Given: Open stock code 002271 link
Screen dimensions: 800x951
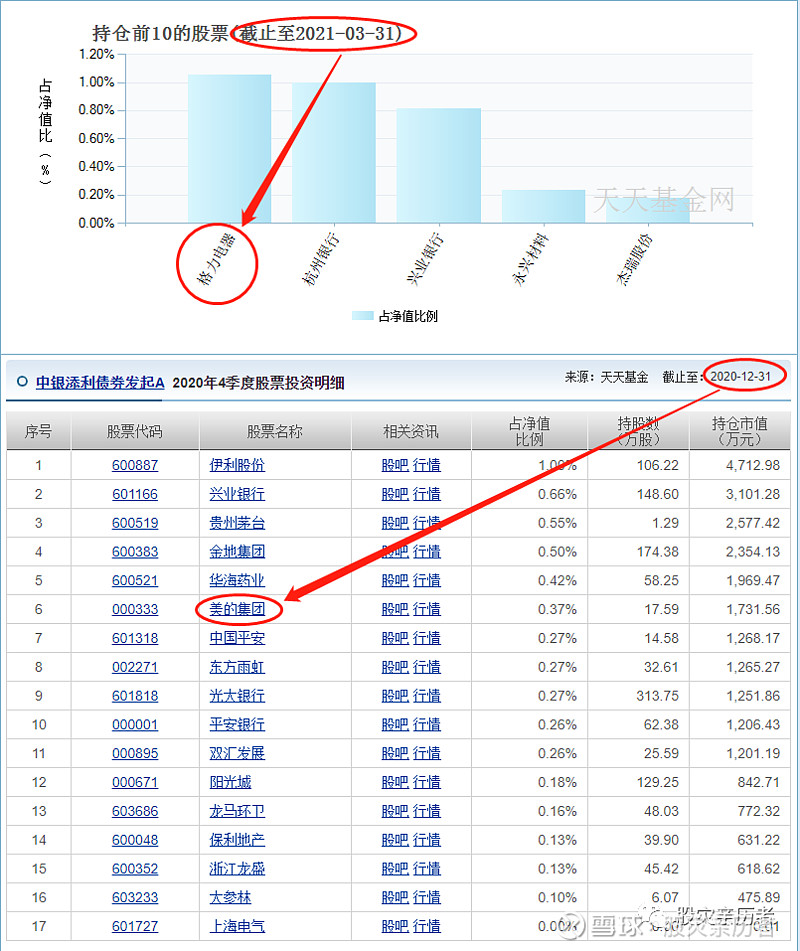Looking at the screenshot, I should (135, 667).
